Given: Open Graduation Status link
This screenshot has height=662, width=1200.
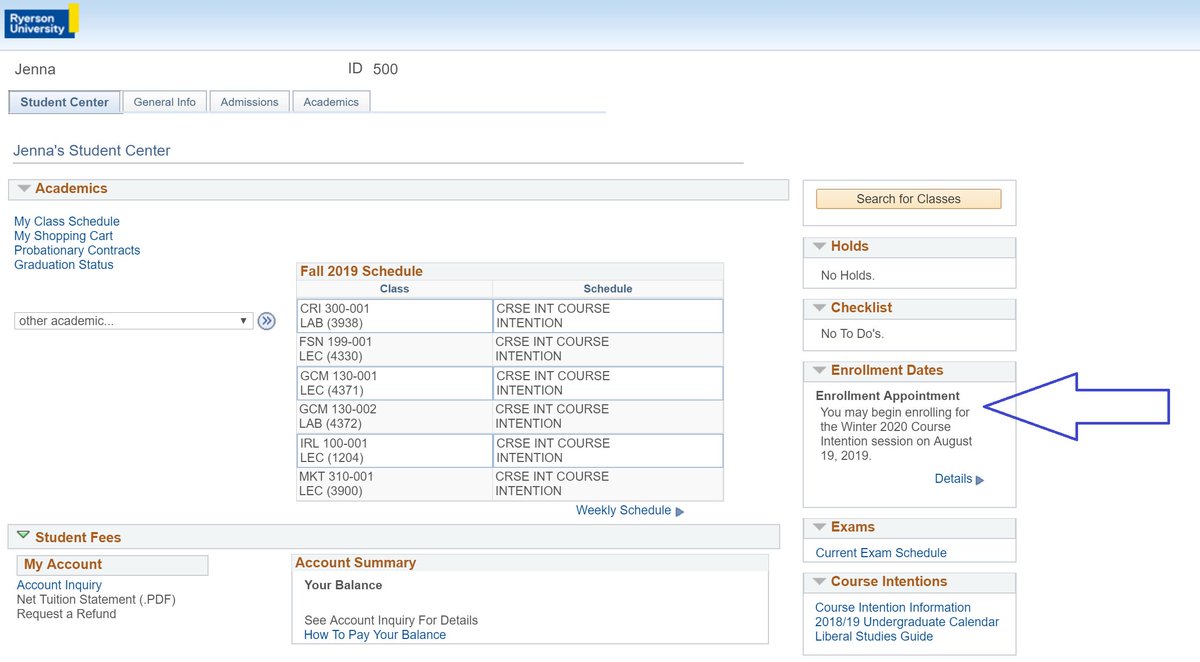Looking at the screenshot, I should (64, 265).
